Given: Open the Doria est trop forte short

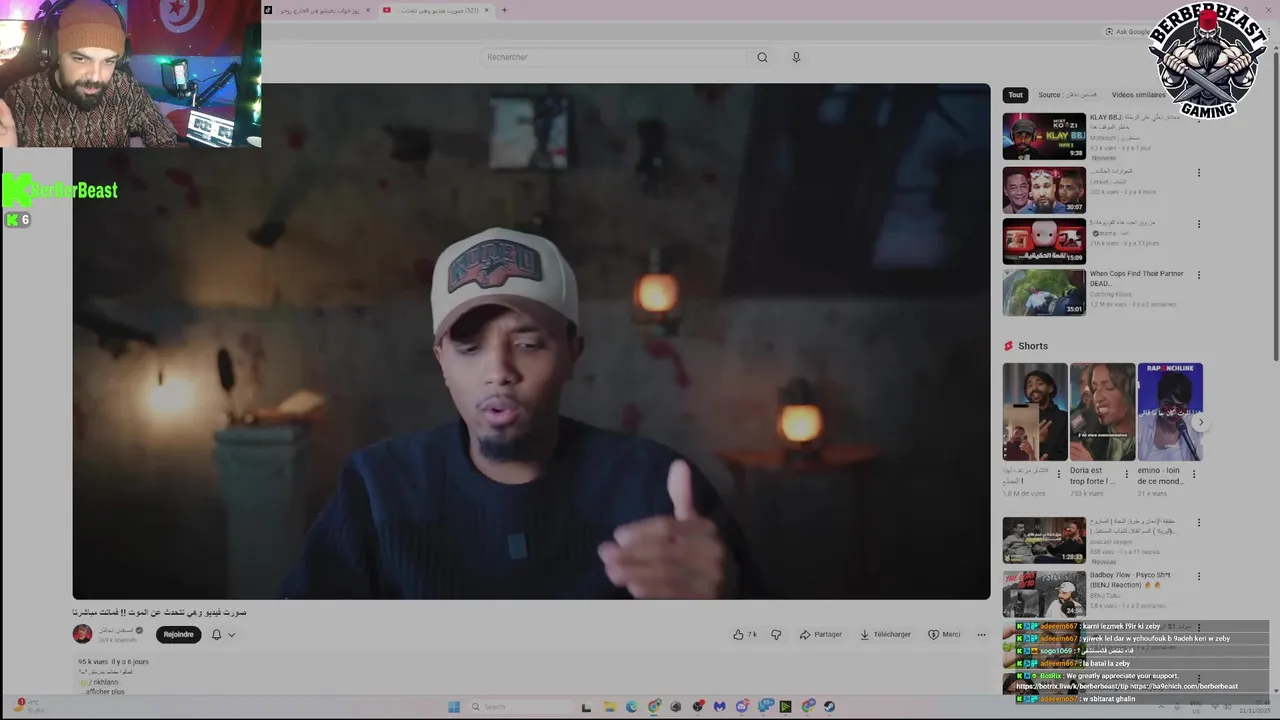Looking at the screenshot, I should click(1102, 412).
